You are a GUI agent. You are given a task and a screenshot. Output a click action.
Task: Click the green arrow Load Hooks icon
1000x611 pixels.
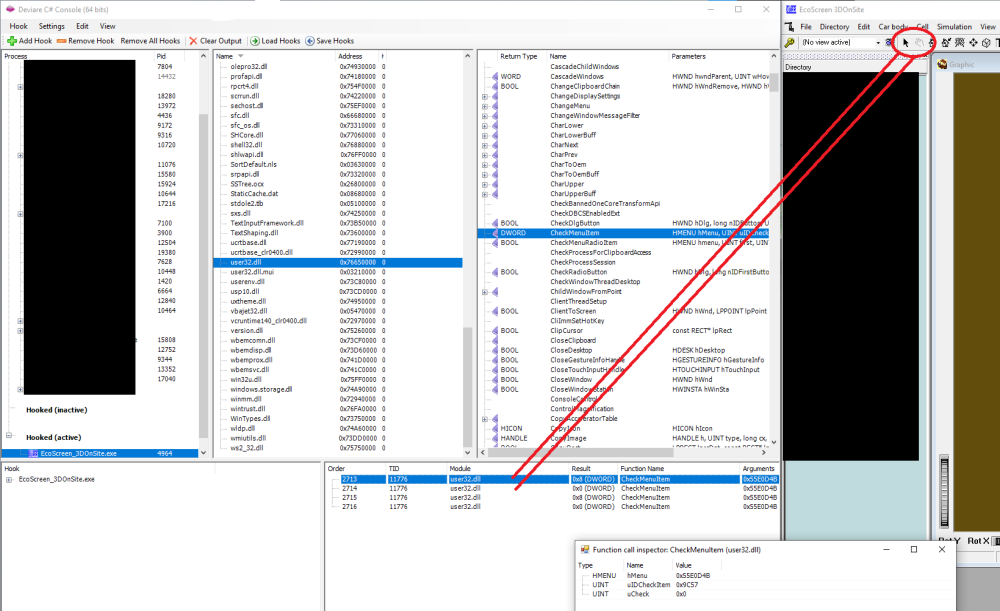(254, 41)
